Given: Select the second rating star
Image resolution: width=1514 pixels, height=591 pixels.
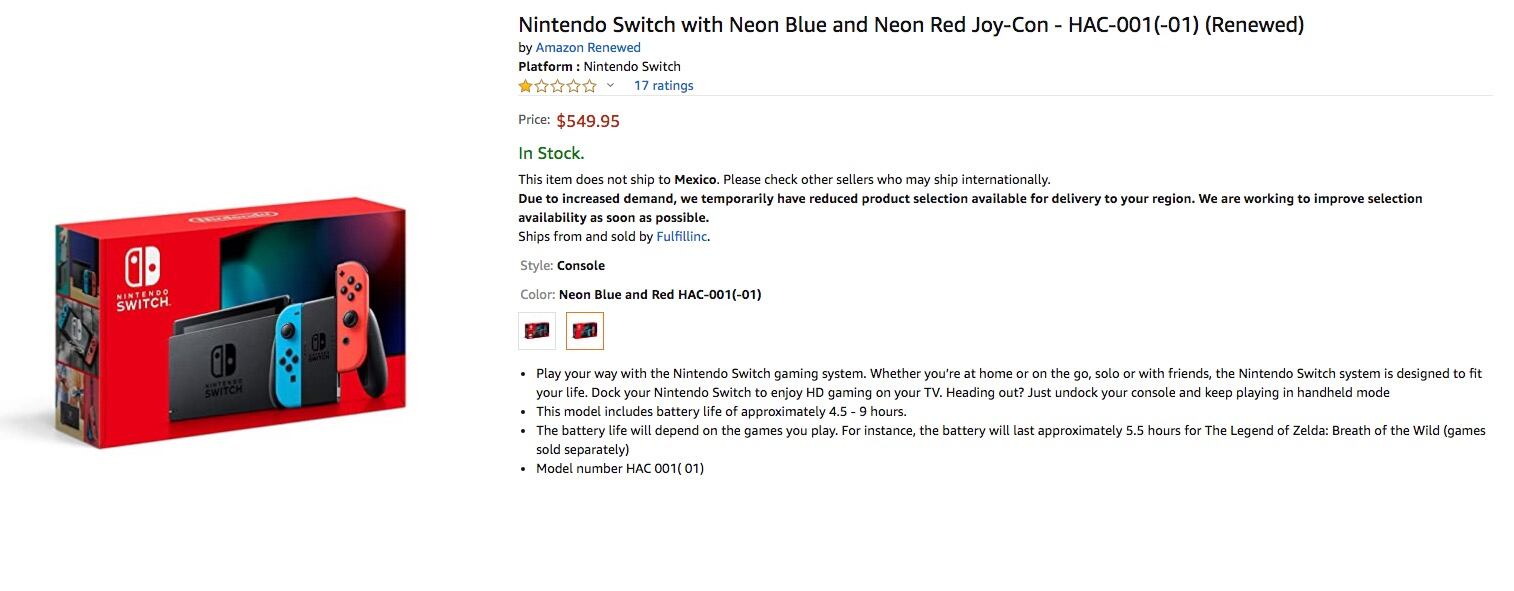Looking at the screenshot, I should click(541, 86).
